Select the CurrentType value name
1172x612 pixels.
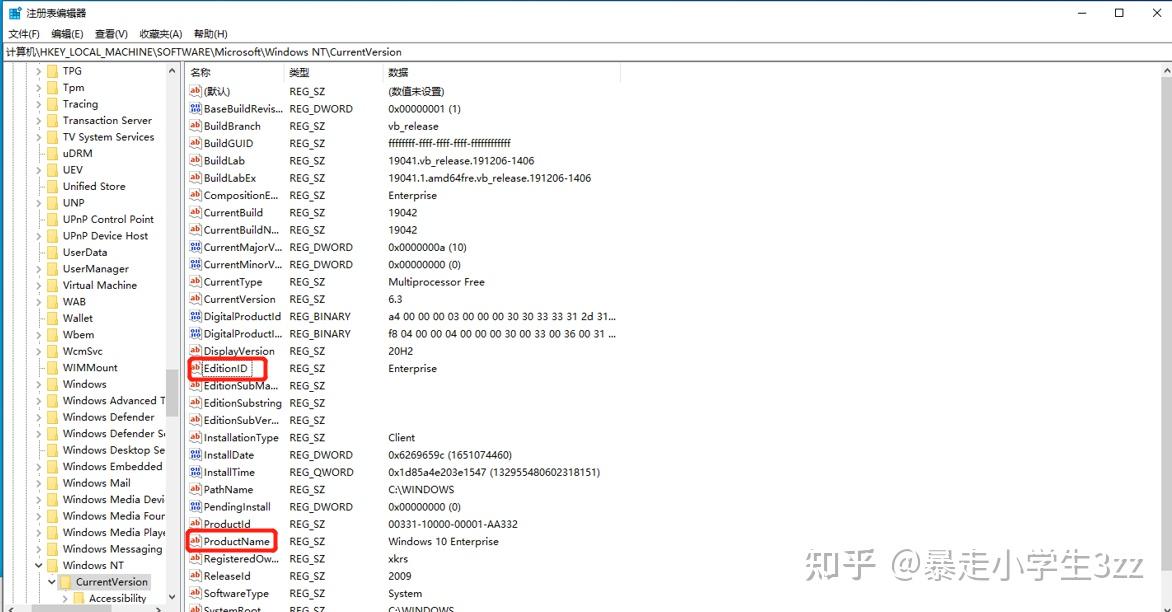click(x=233, y=282)
